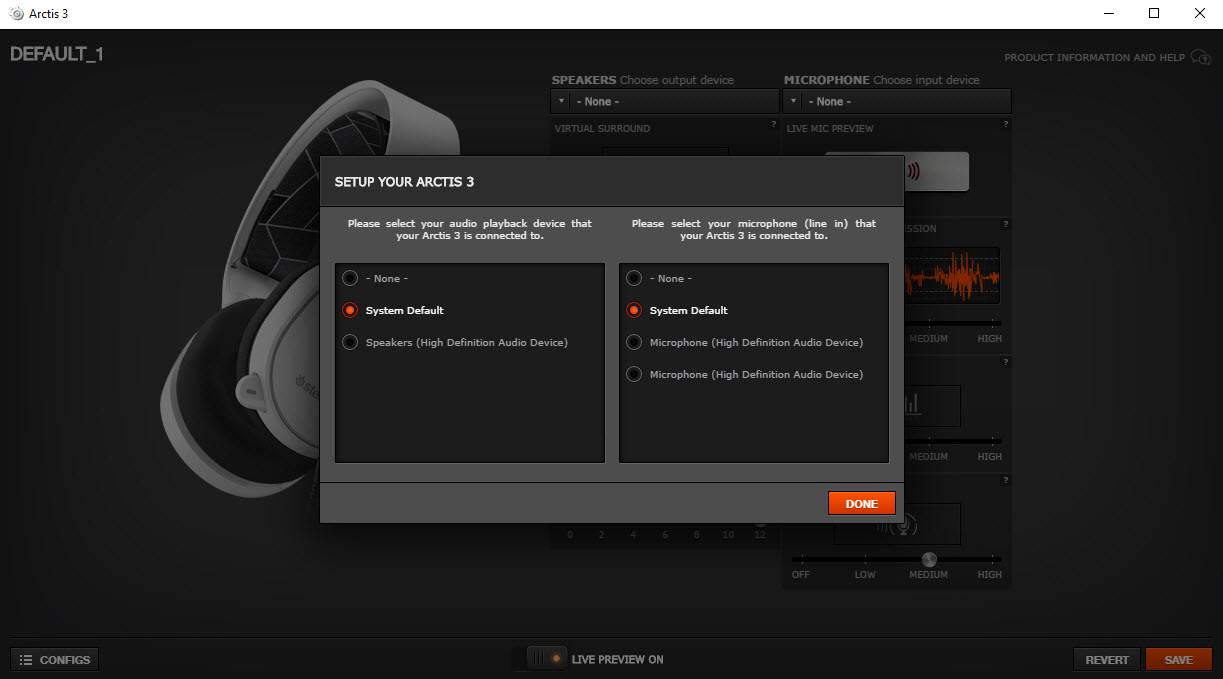Select System Default playback device radio
This screenshot has height=679, width=1223.
350,310
